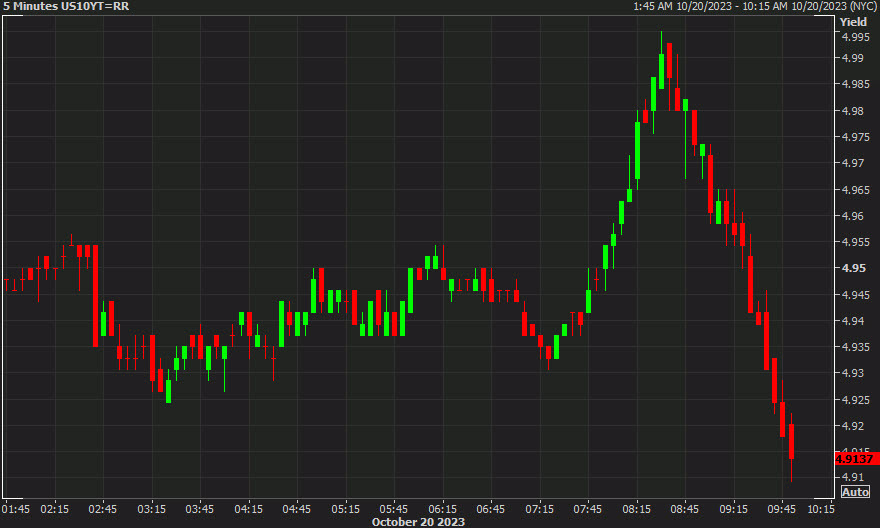This screenshot has width=880, height=528.
Task: Click the 03:45 time axis label
Action: coord(200,509)
